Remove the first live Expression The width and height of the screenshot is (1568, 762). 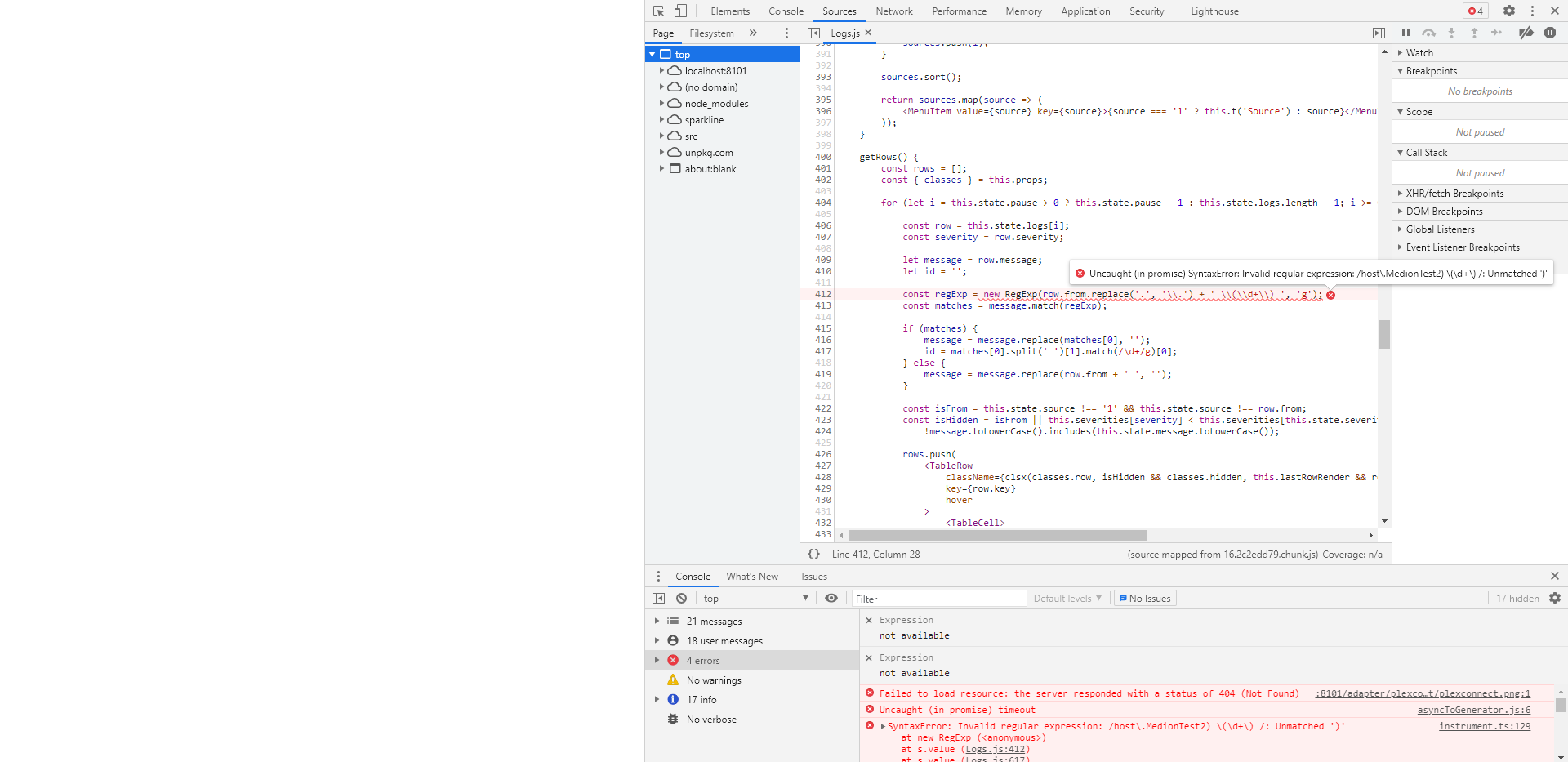[x=869, y=621]
